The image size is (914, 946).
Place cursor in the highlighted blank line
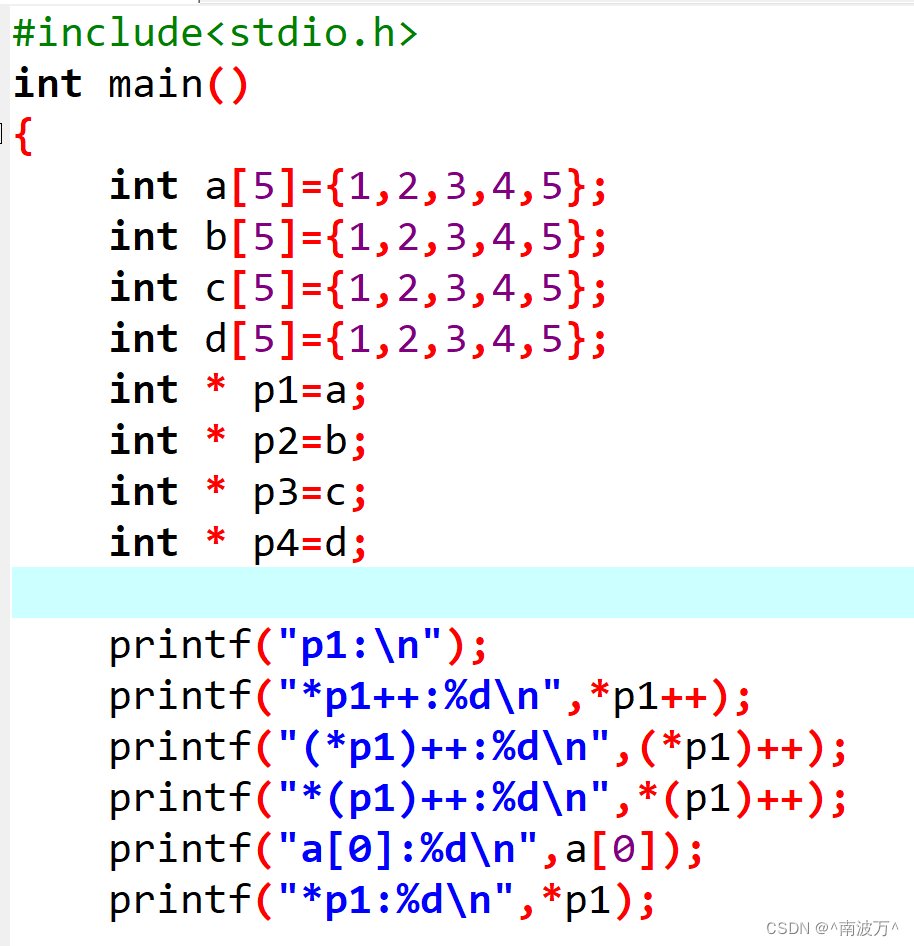(x=463, y=592)
